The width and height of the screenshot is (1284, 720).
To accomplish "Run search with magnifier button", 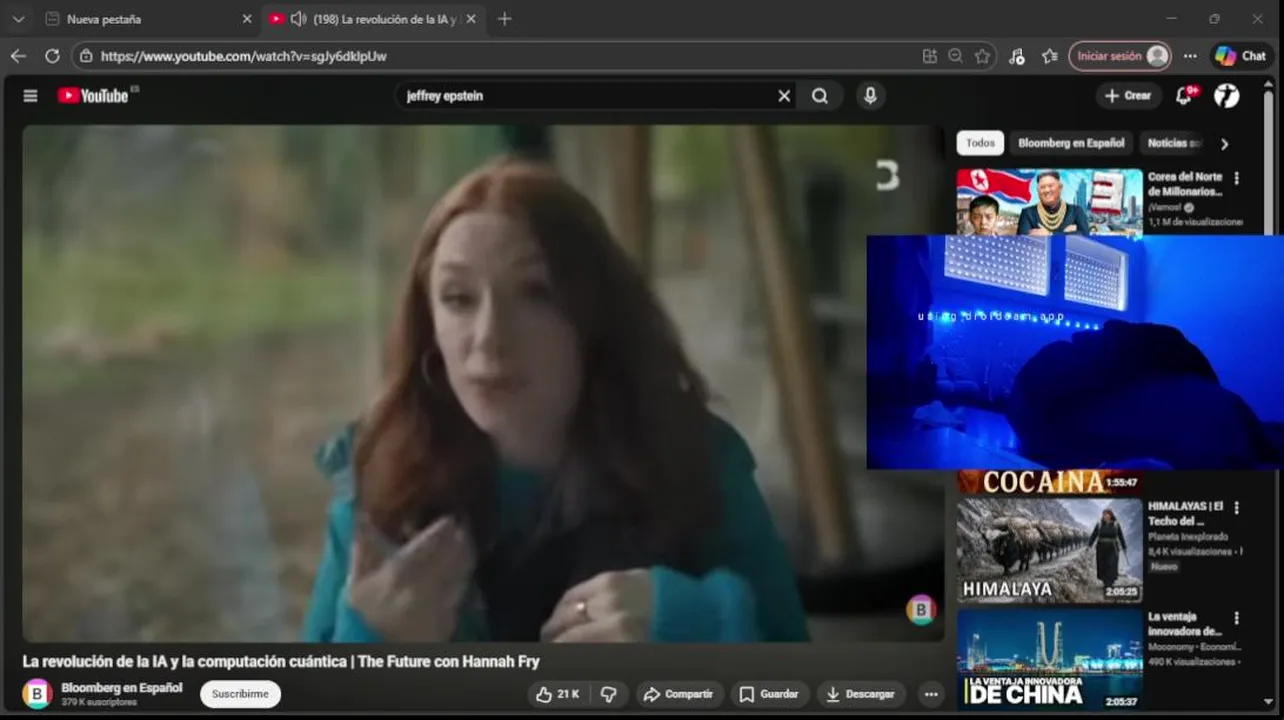I will tap(820, 96).
